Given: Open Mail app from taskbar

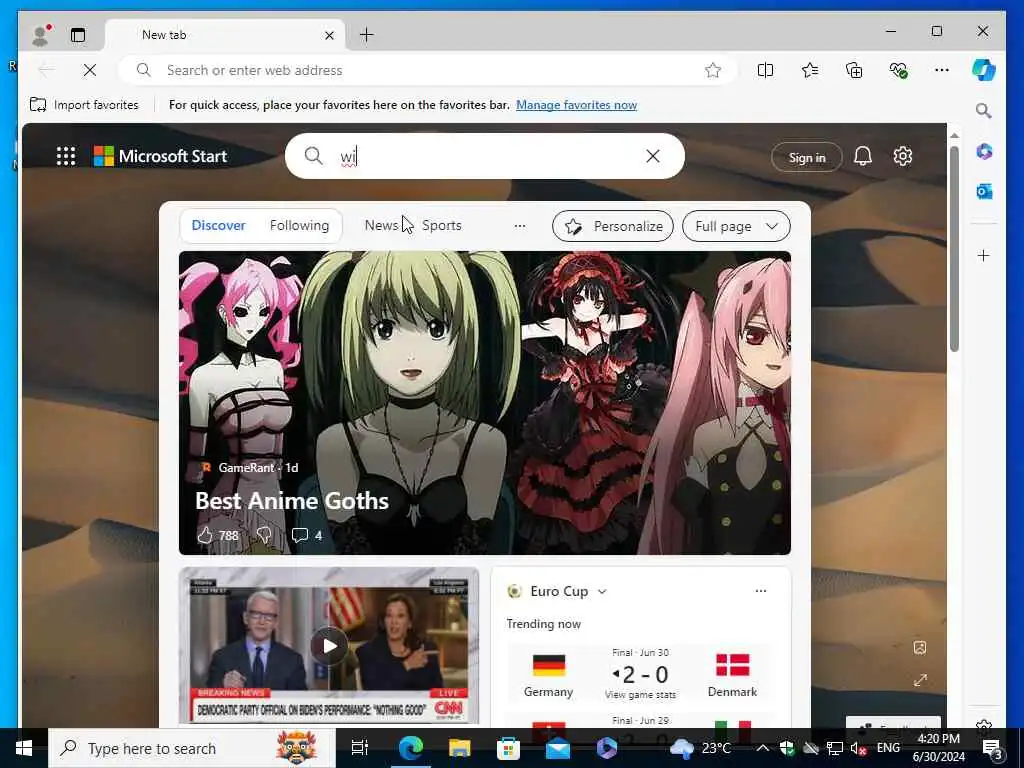Looking at the screenshot, I should click(x=557, y=748).
